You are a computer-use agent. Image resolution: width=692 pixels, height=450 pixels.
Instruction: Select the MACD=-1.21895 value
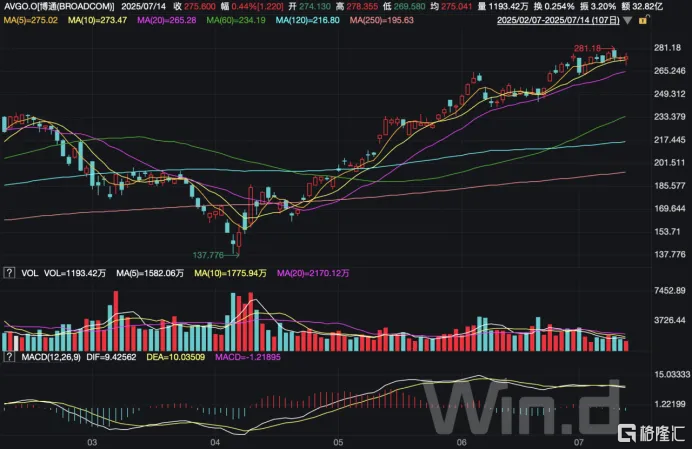pos(248,357)
